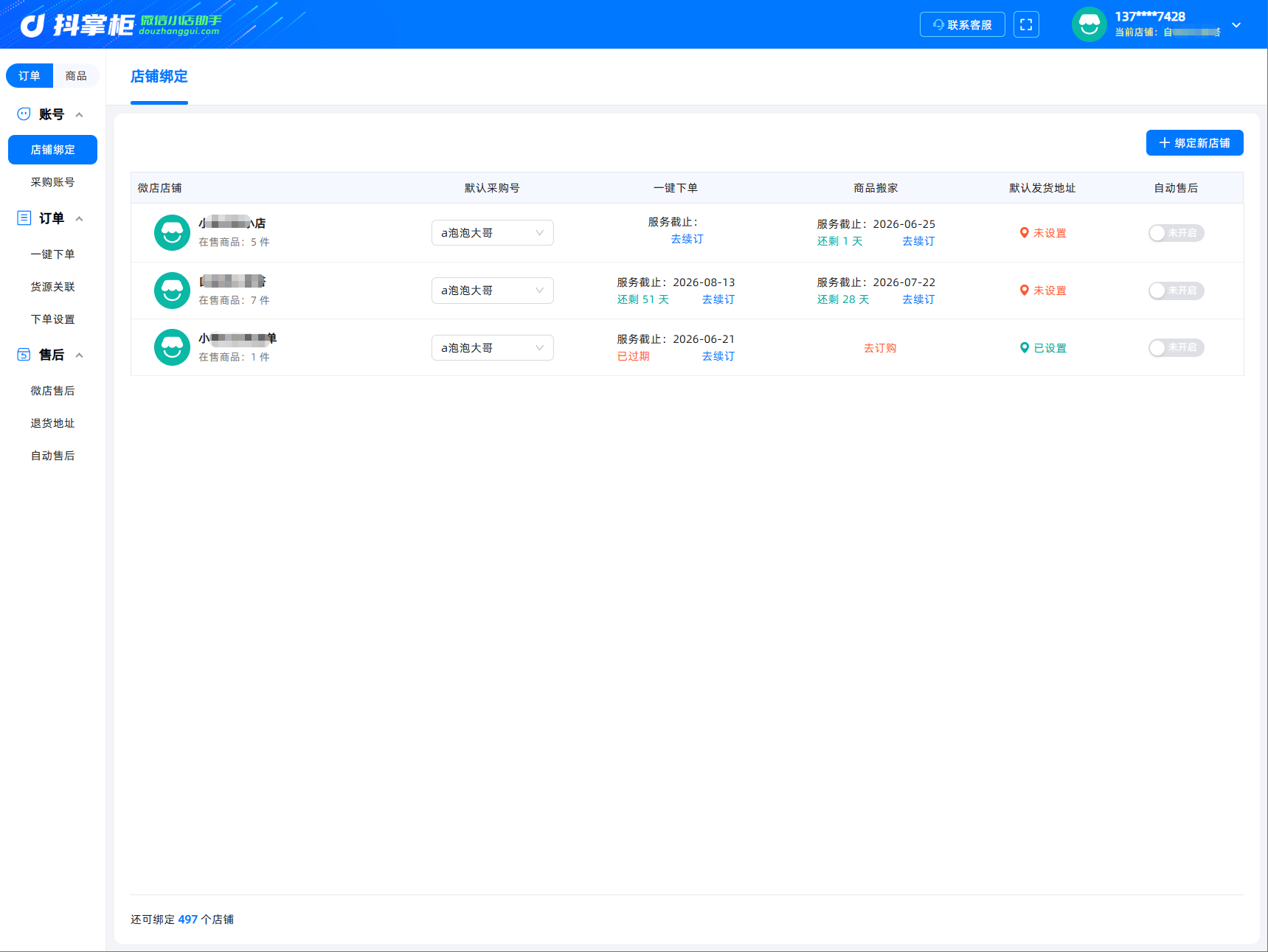
Task: Click the 店铺绑定 page heading tab
Action: tap(159, 77)
